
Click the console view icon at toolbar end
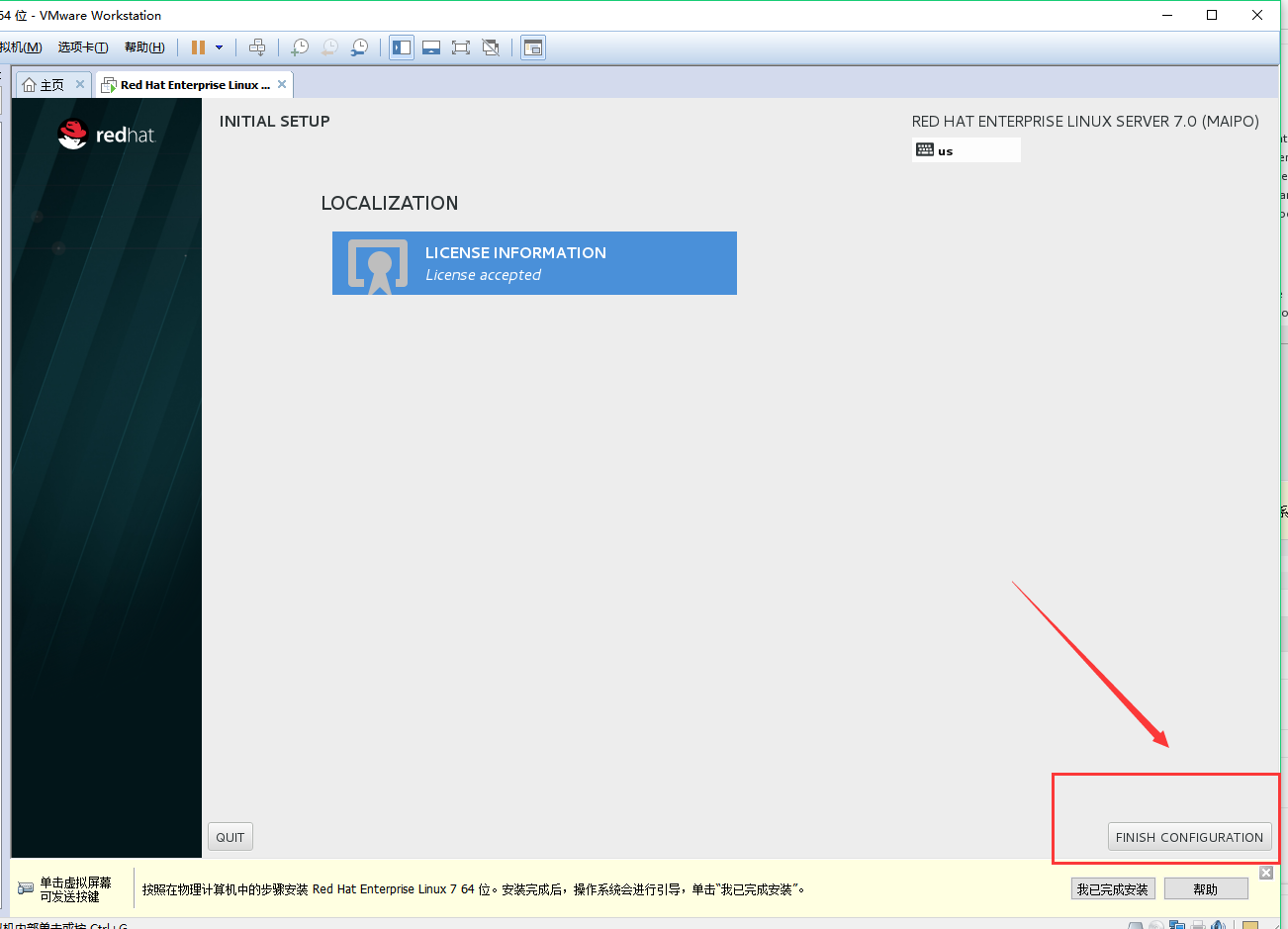tap(533, 47)
